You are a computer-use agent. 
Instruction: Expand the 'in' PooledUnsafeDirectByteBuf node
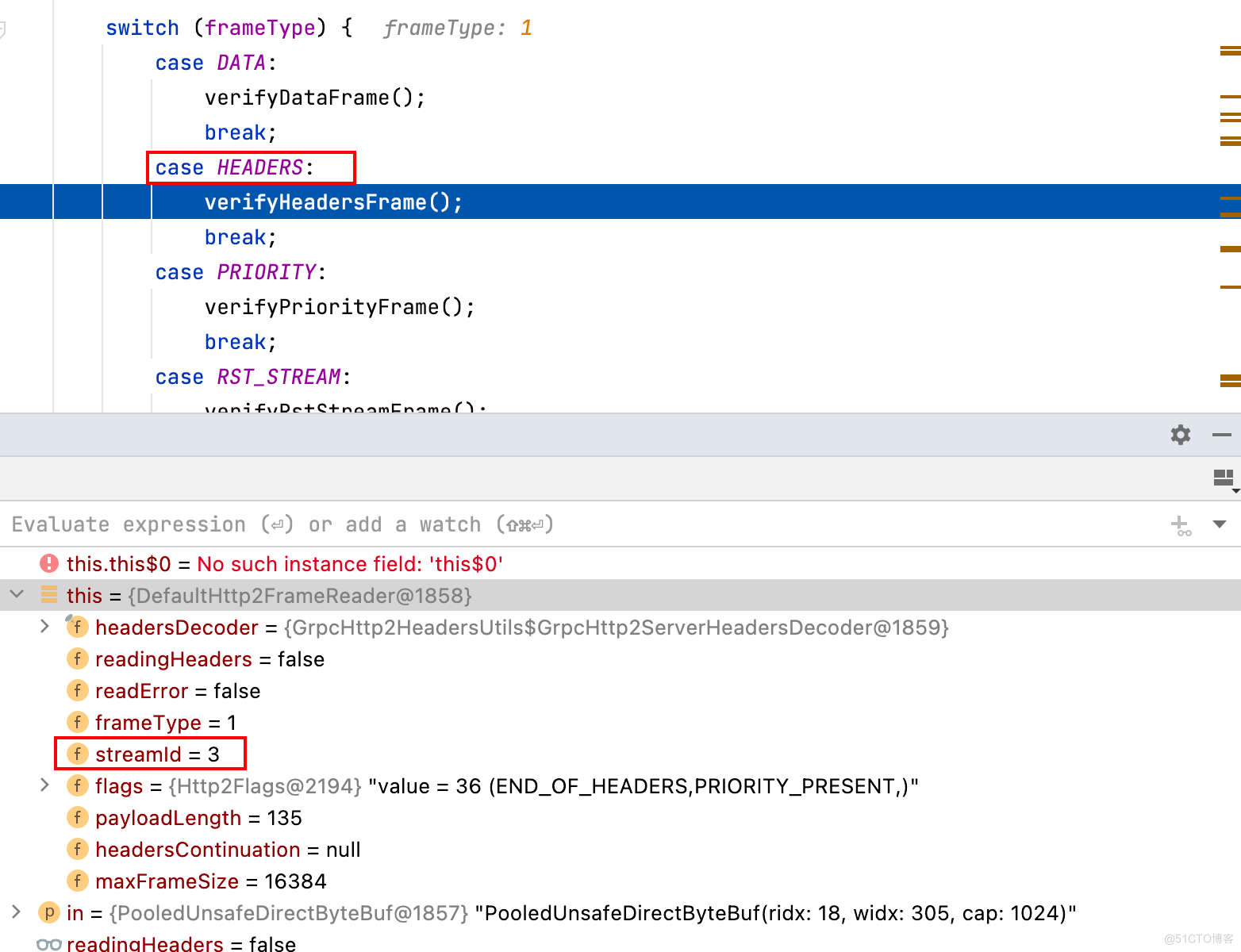click(17, 913)
